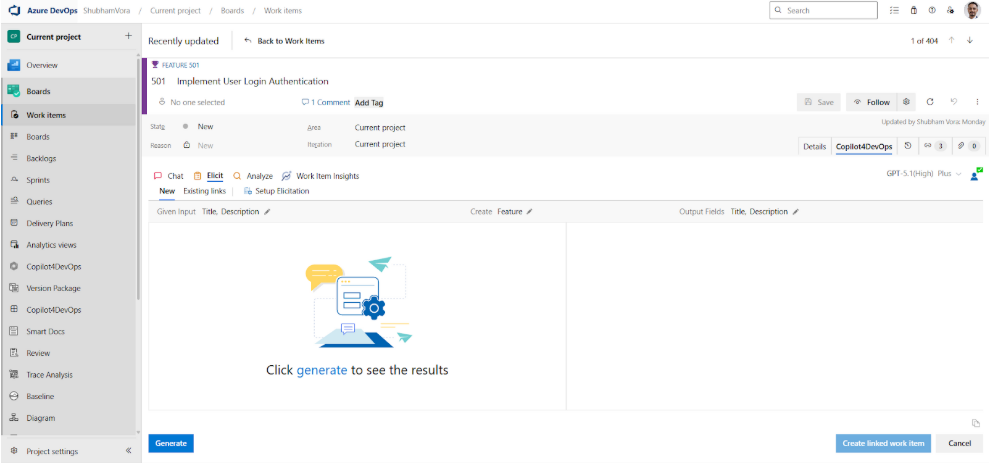
Task: Open the Attachments tab showing 0
Action: click(x=969, y=146)
